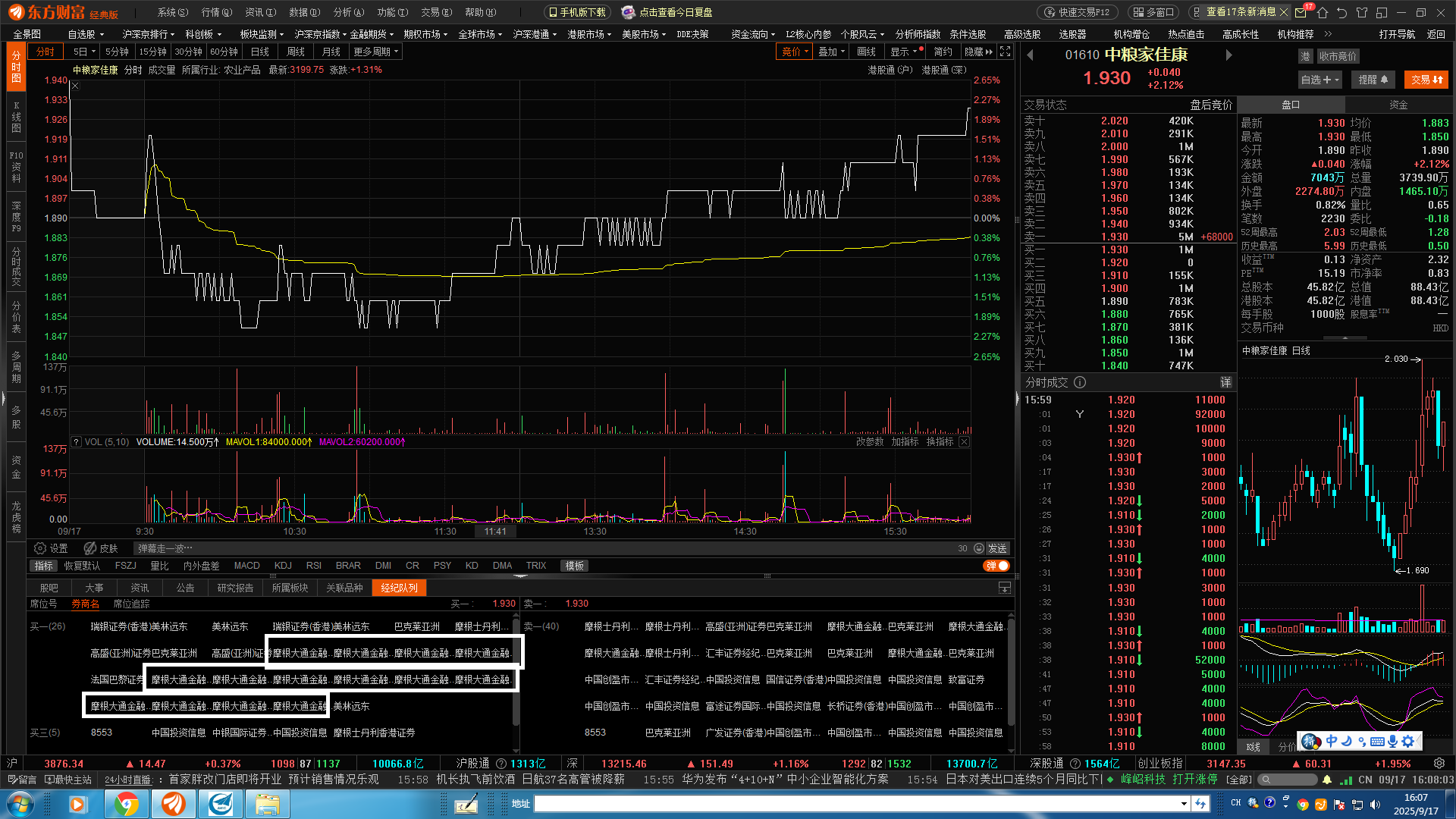Image resolution: width=1456 pixels, height=819 pixels.
Task: Open the 系统 menu
Action: coord(171,12)
